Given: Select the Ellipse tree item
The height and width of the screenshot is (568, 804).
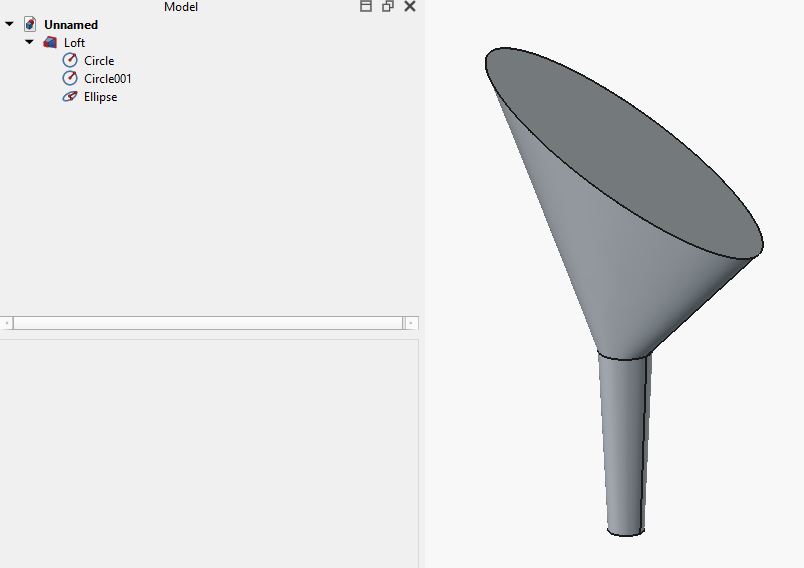Looking at the screenshot, I should coord(100,97).
